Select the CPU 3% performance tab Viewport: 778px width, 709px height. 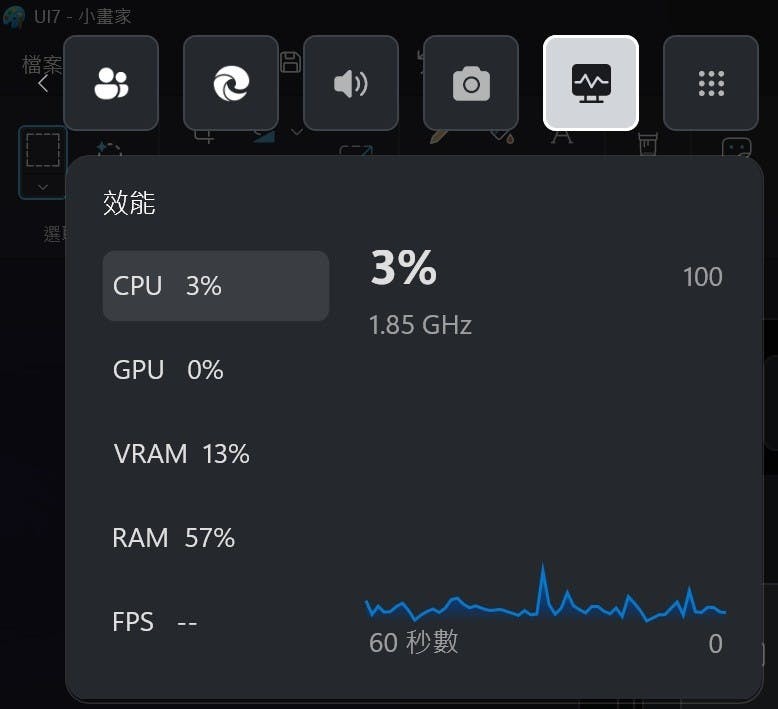(x=215, y=286)
